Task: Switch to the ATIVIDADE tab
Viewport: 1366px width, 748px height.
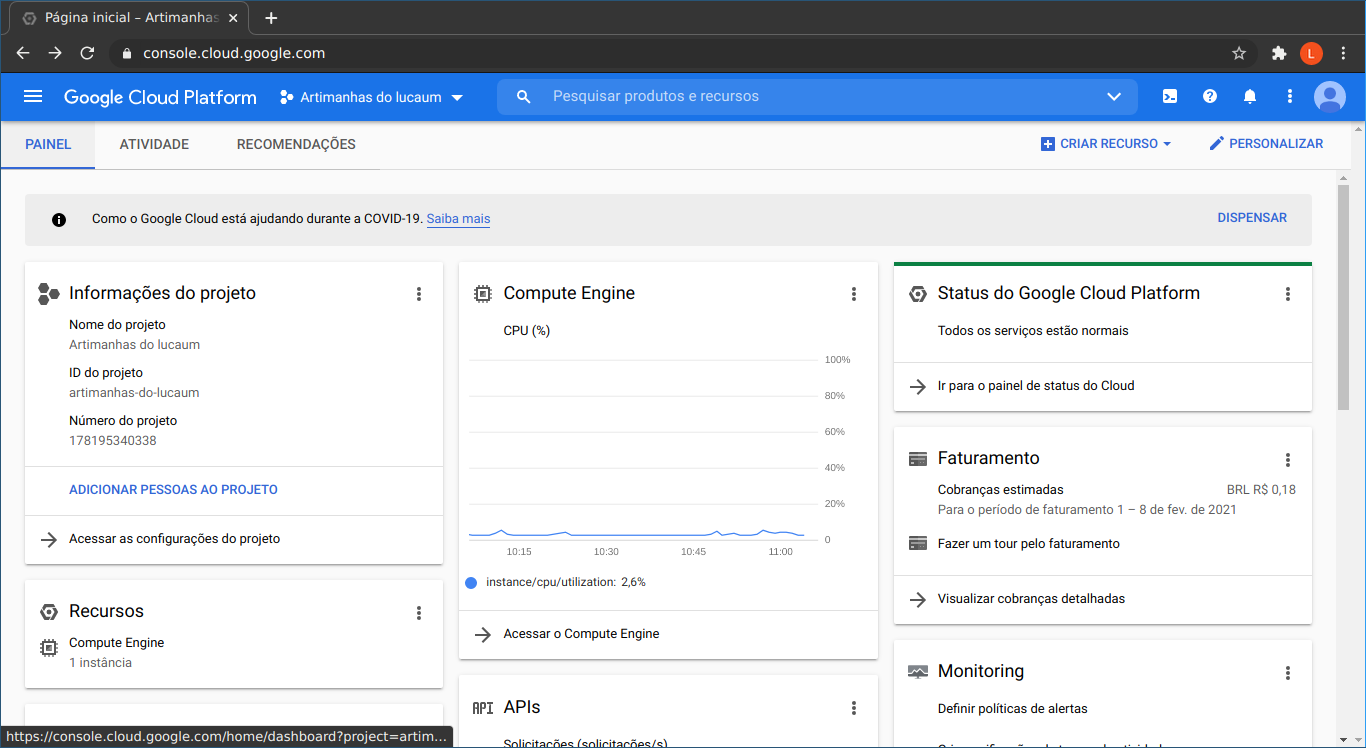Action: coord(154,145)
